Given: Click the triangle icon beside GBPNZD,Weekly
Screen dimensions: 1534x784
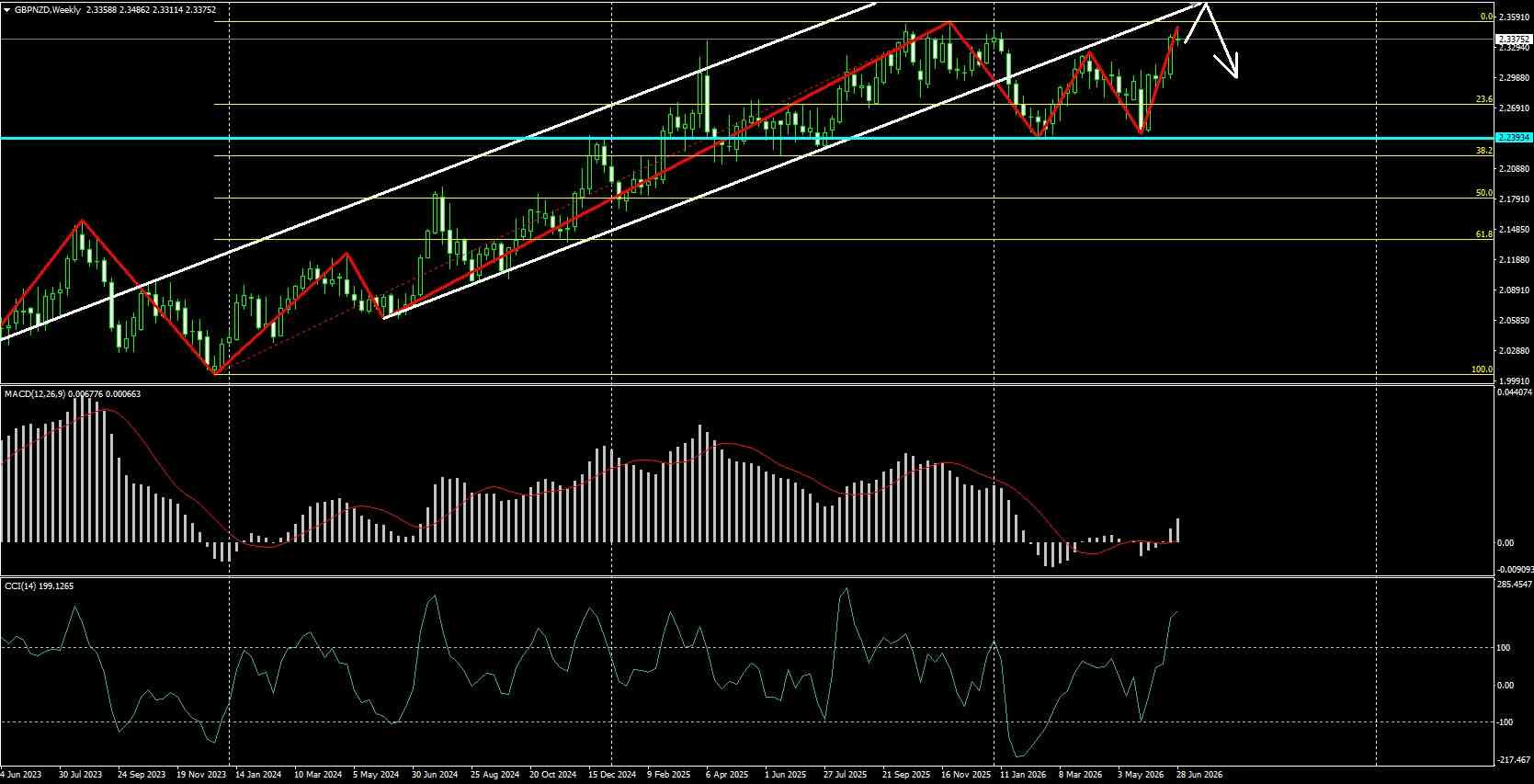Looking at the screenshot, I should click(x=8, y=9).
